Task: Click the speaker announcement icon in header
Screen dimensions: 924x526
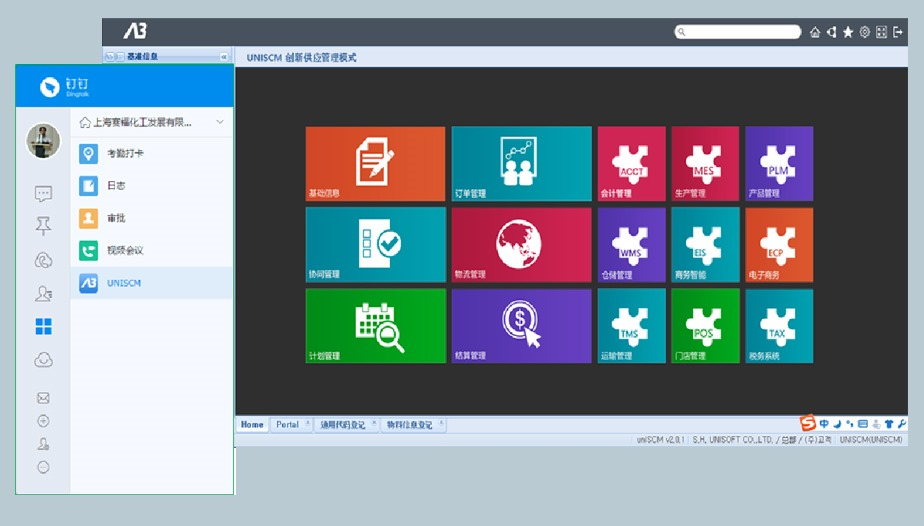Action: click(x=831, y=32)
